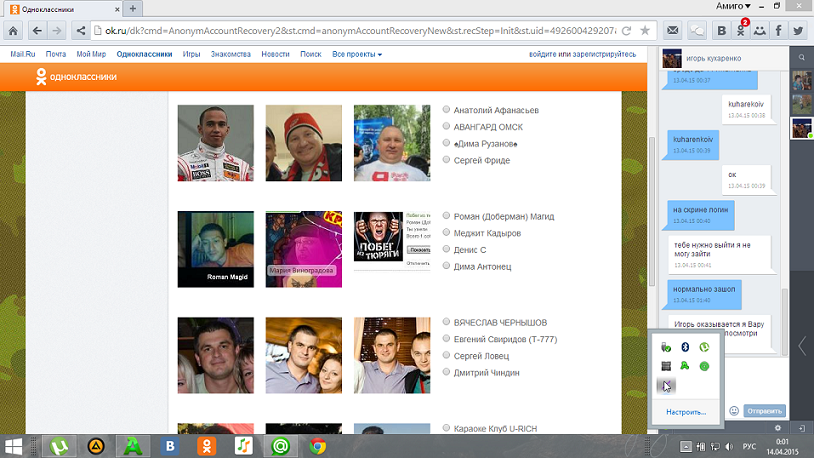Send the chat message with Отправить
The image size is (814, 458).
(x=765, y=411)
